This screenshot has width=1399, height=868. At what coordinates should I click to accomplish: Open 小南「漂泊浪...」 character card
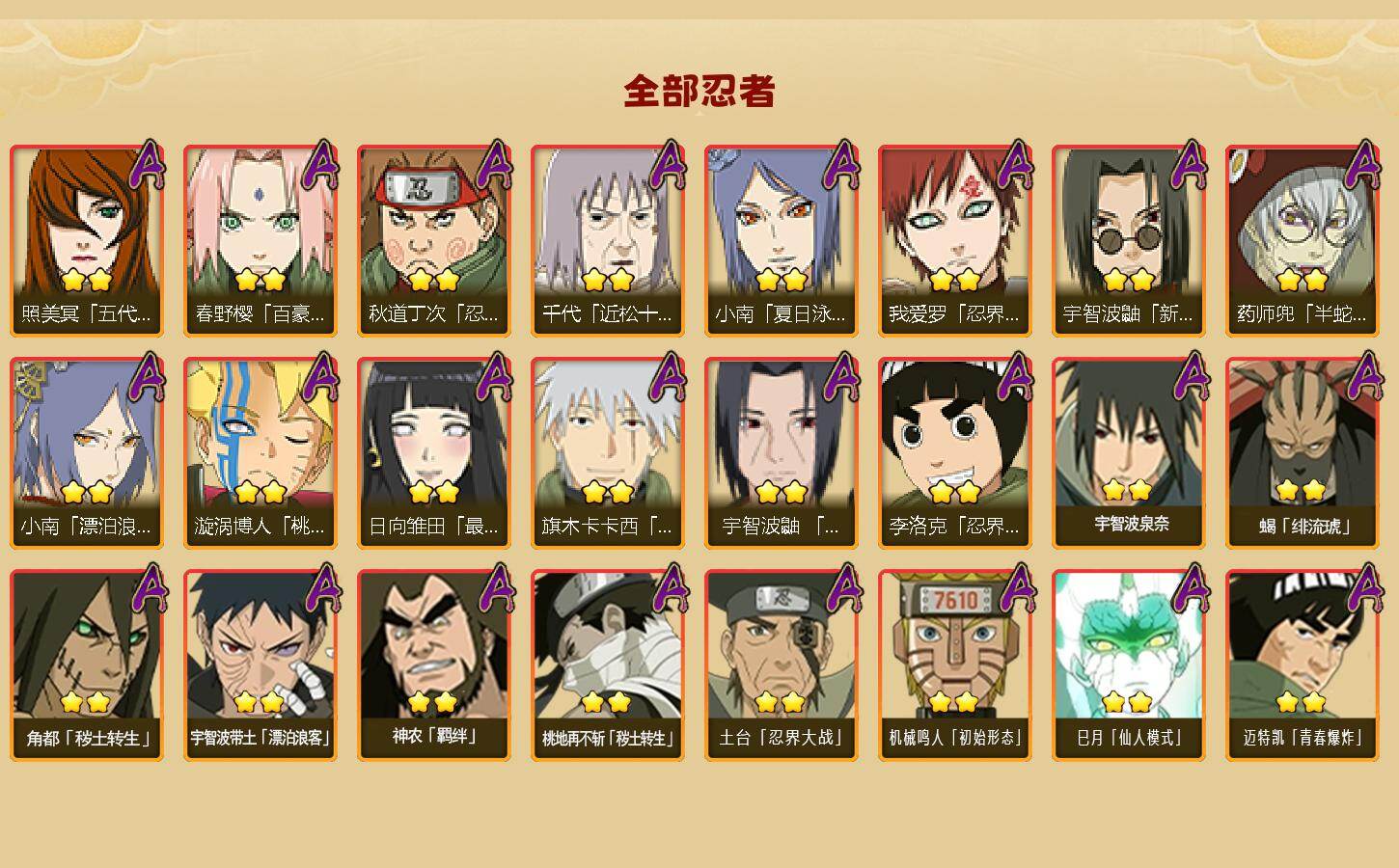pyautogui.click(x=87, y=453)
